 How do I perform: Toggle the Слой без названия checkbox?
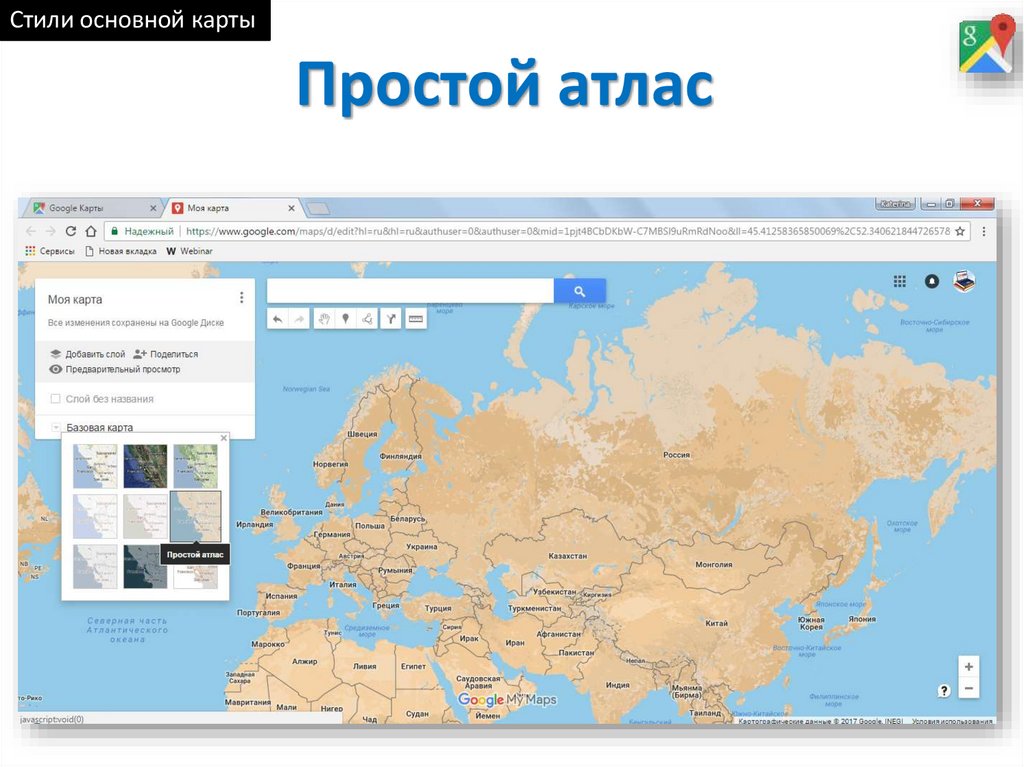coord(56,399)
